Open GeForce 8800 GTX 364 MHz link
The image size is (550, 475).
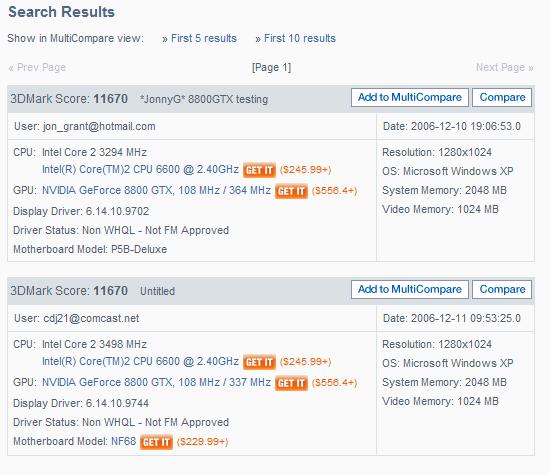point(156,190)
